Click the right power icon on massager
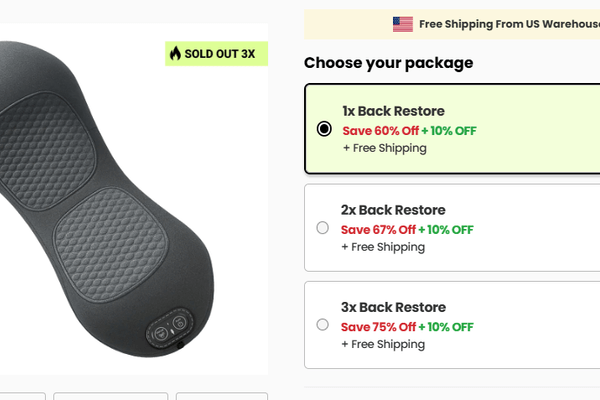The width and height of the screenshot is (600, 400). (x=177, y=324)
